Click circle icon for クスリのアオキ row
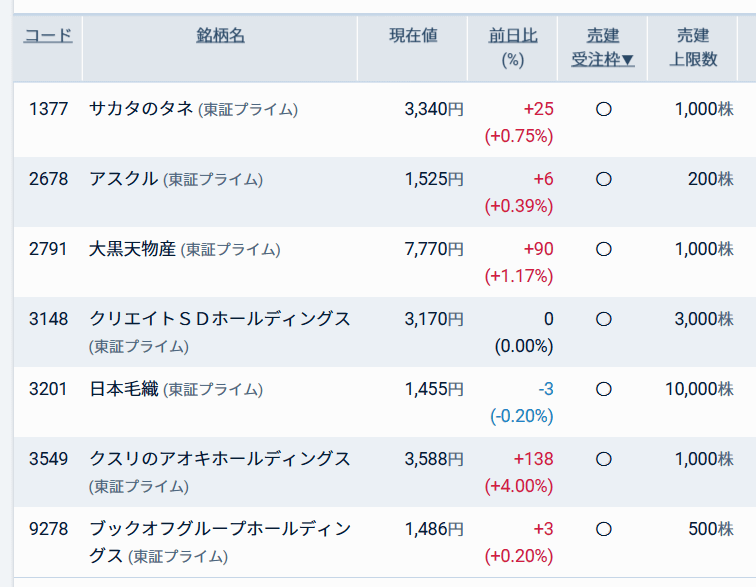Screen dimensions: 756x587 [604, 459]
